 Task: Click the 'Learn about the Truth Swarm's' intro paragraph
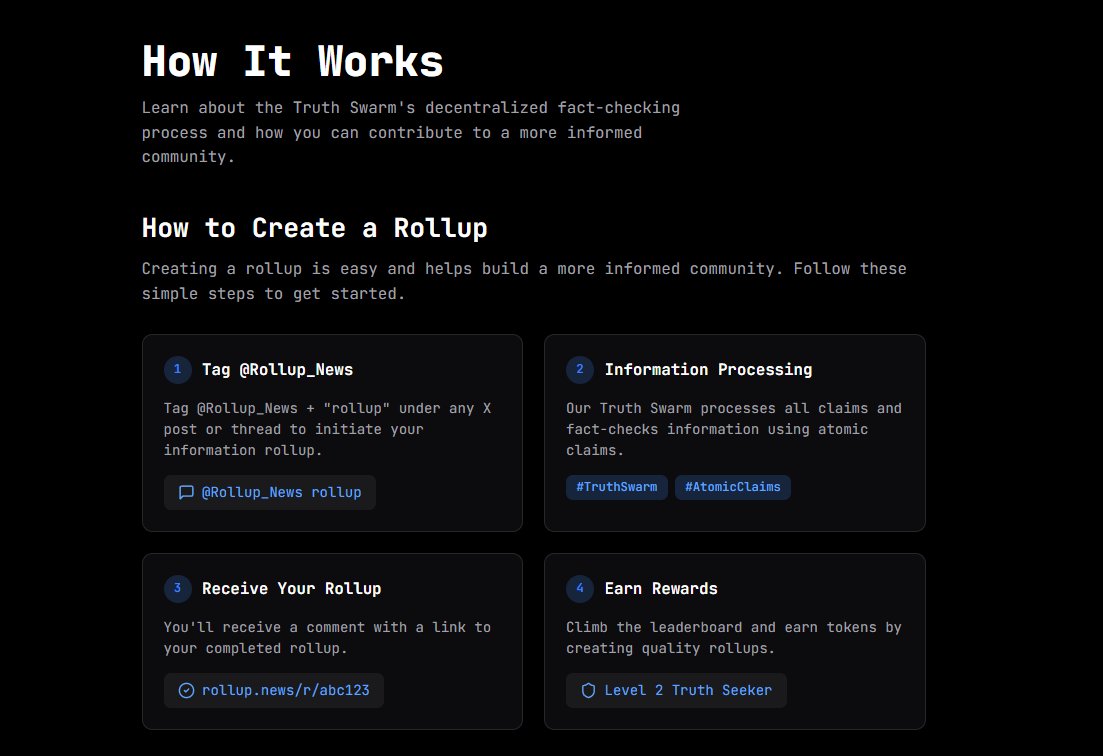click(411, 132)
